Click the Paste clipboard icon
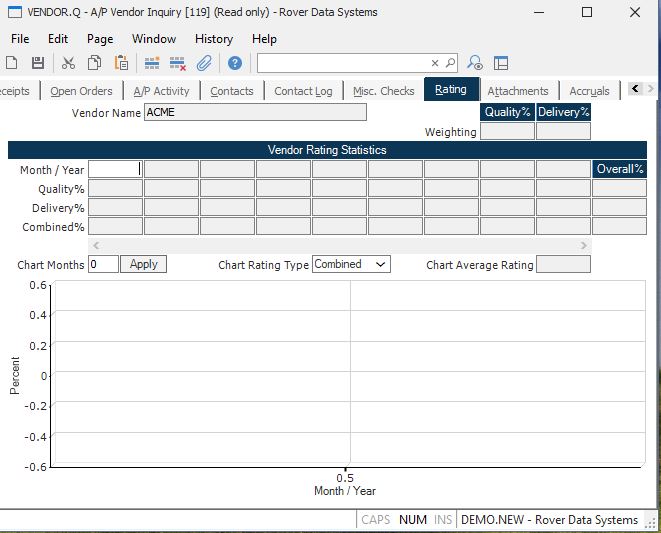The height and width of the screenshot is (533, 661). [121, 63]
